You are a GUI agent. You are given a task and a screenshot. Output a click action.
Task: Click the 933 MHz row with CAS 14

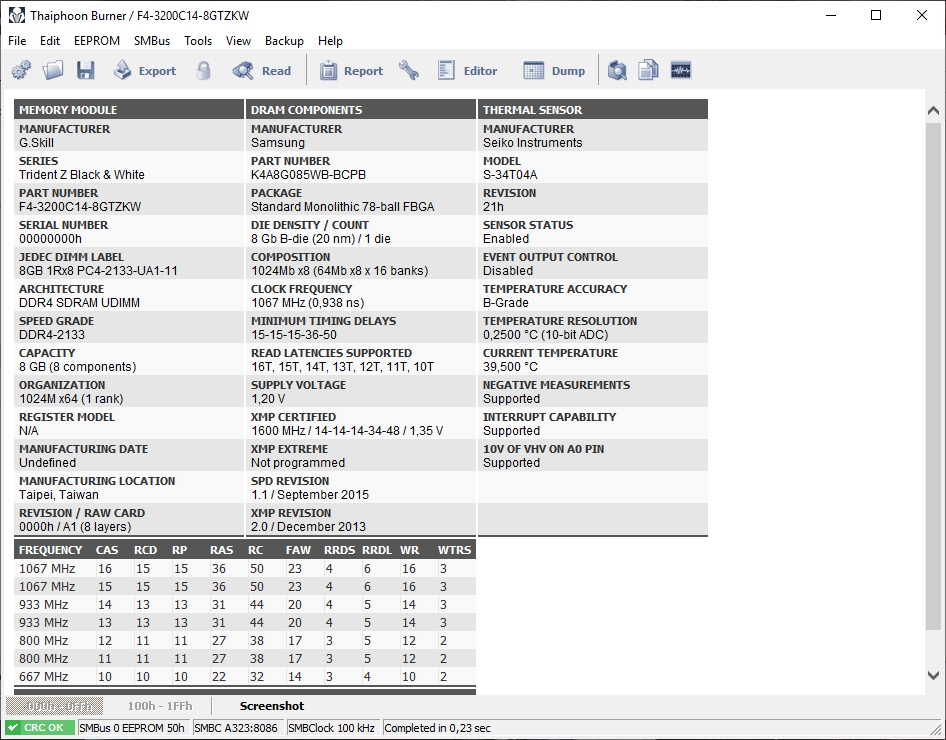pos(245,604)
